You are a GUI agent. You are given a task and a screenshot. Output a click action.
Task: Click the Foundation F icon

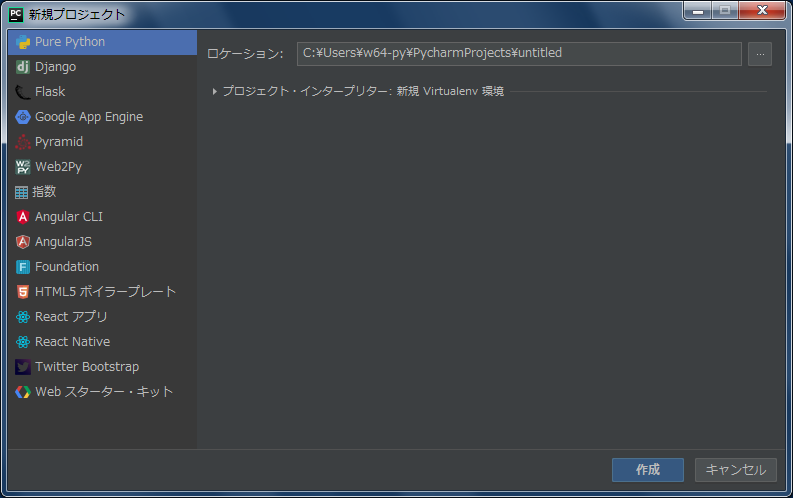(23, 267)
